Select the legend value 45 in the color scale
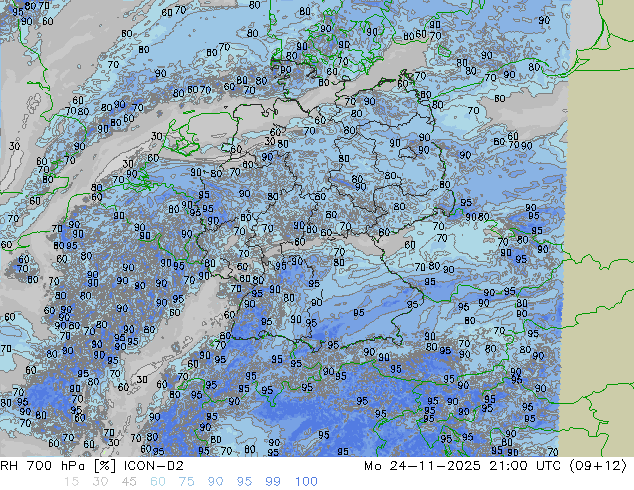 coord(129,482)
